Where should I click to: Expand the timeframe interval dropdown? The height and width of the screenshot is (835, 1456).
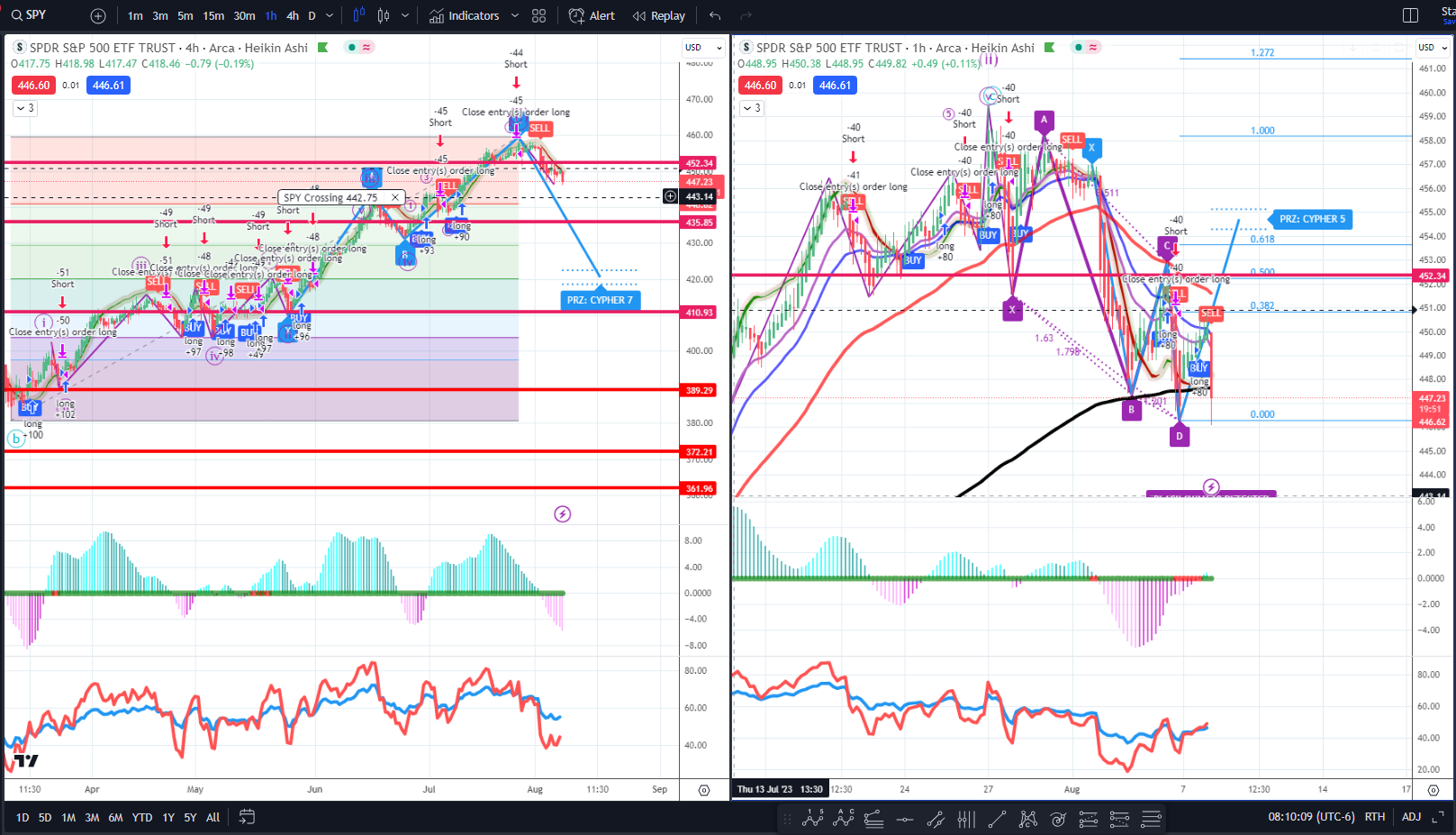coord(330,16)
